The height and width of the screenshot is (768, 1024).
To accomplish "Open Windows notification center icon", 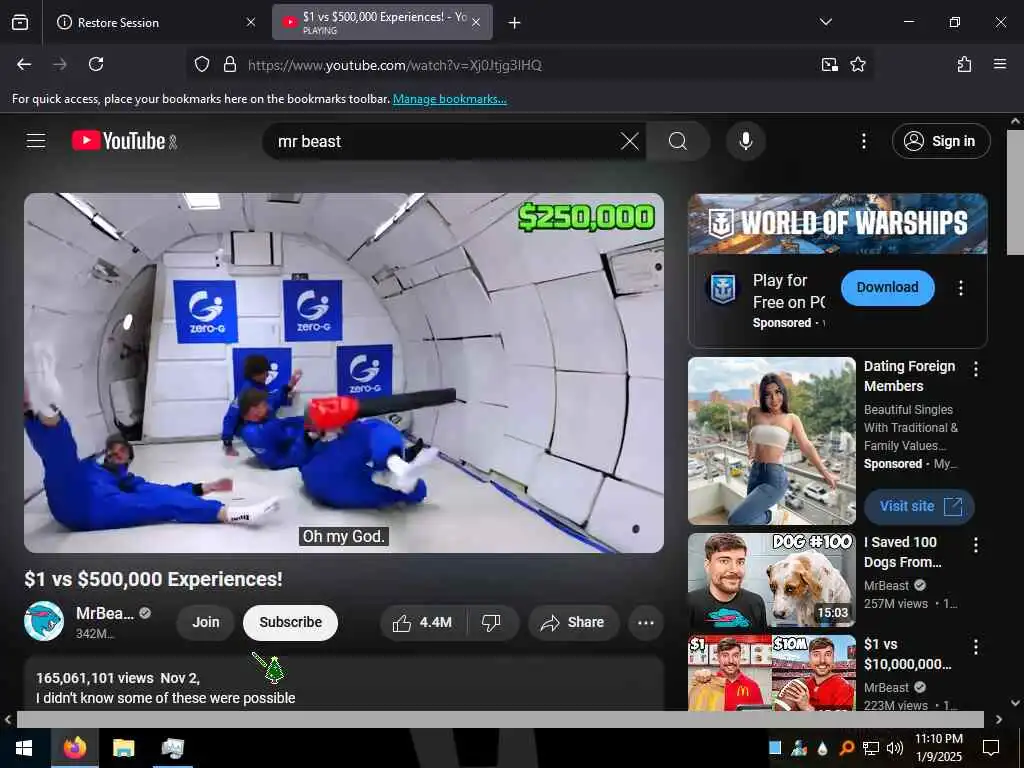I will 991,748.
